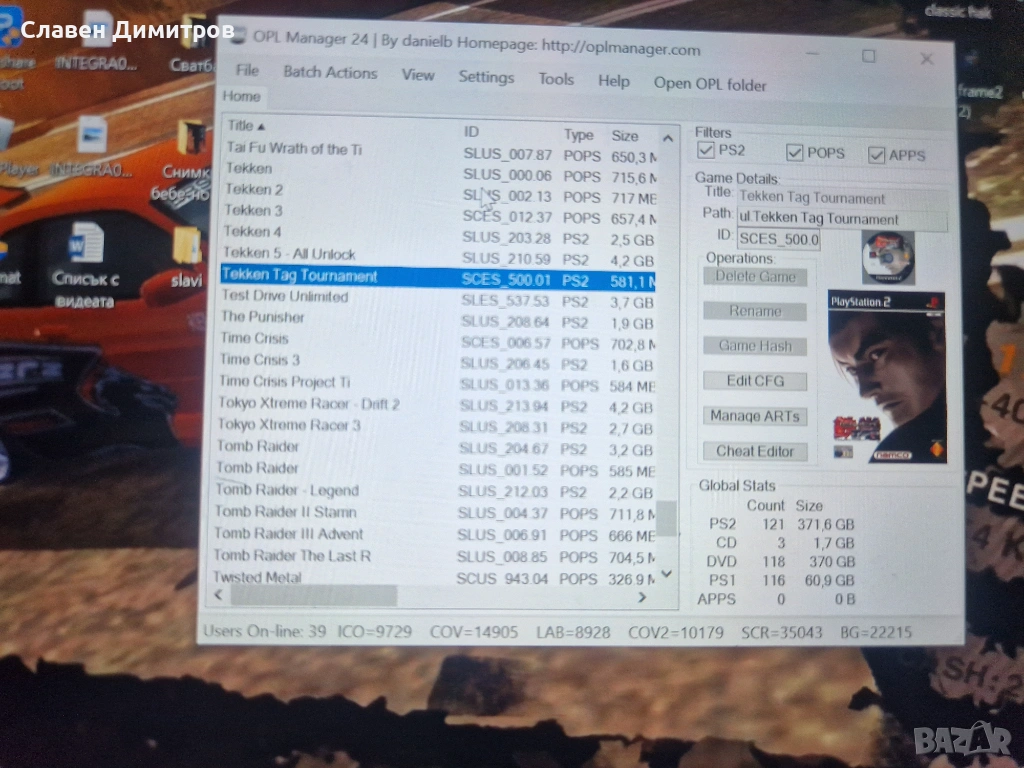This screenshot has width=1024, height=768.
Task: Open the Help menu
Action: coord(614,81)
